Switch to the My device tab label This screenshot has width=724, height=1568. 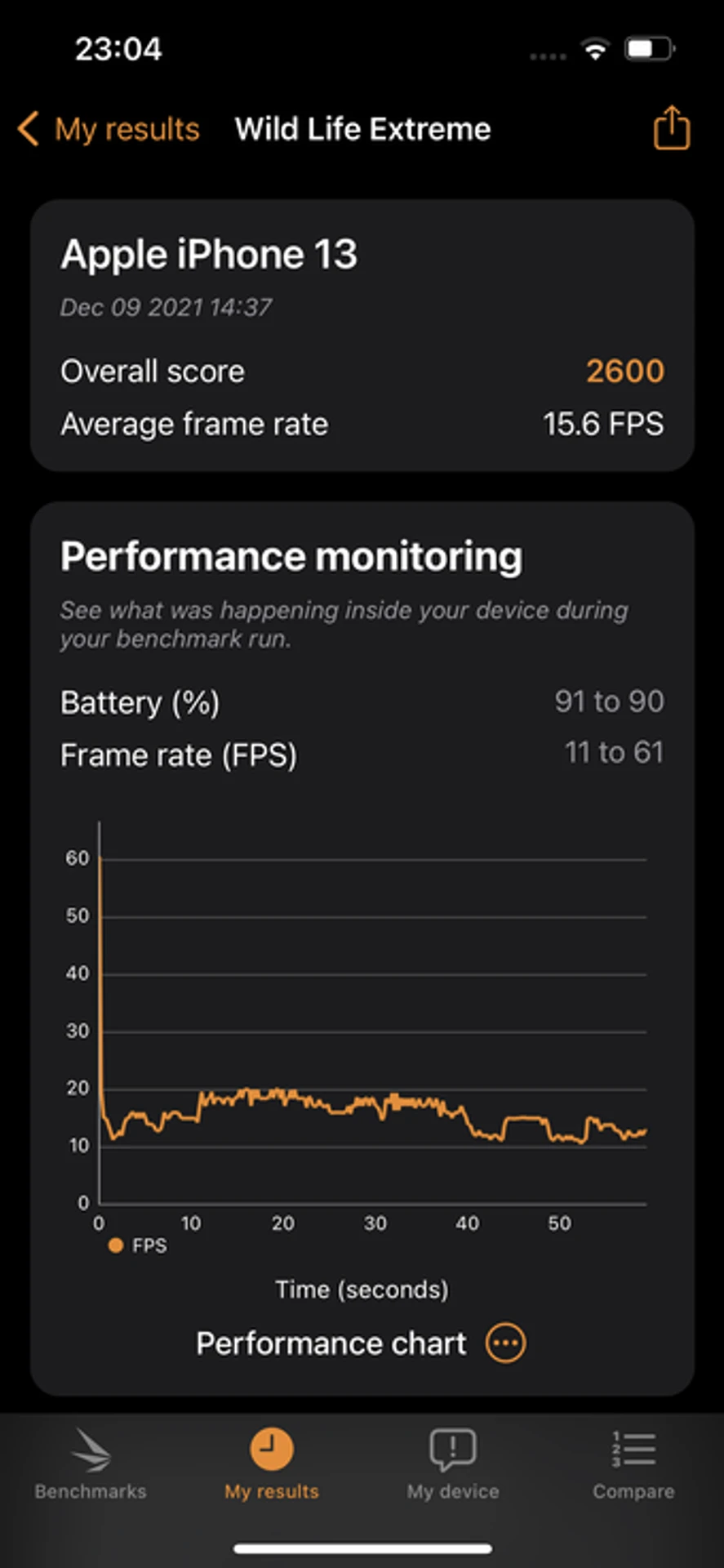(453, 1491)
